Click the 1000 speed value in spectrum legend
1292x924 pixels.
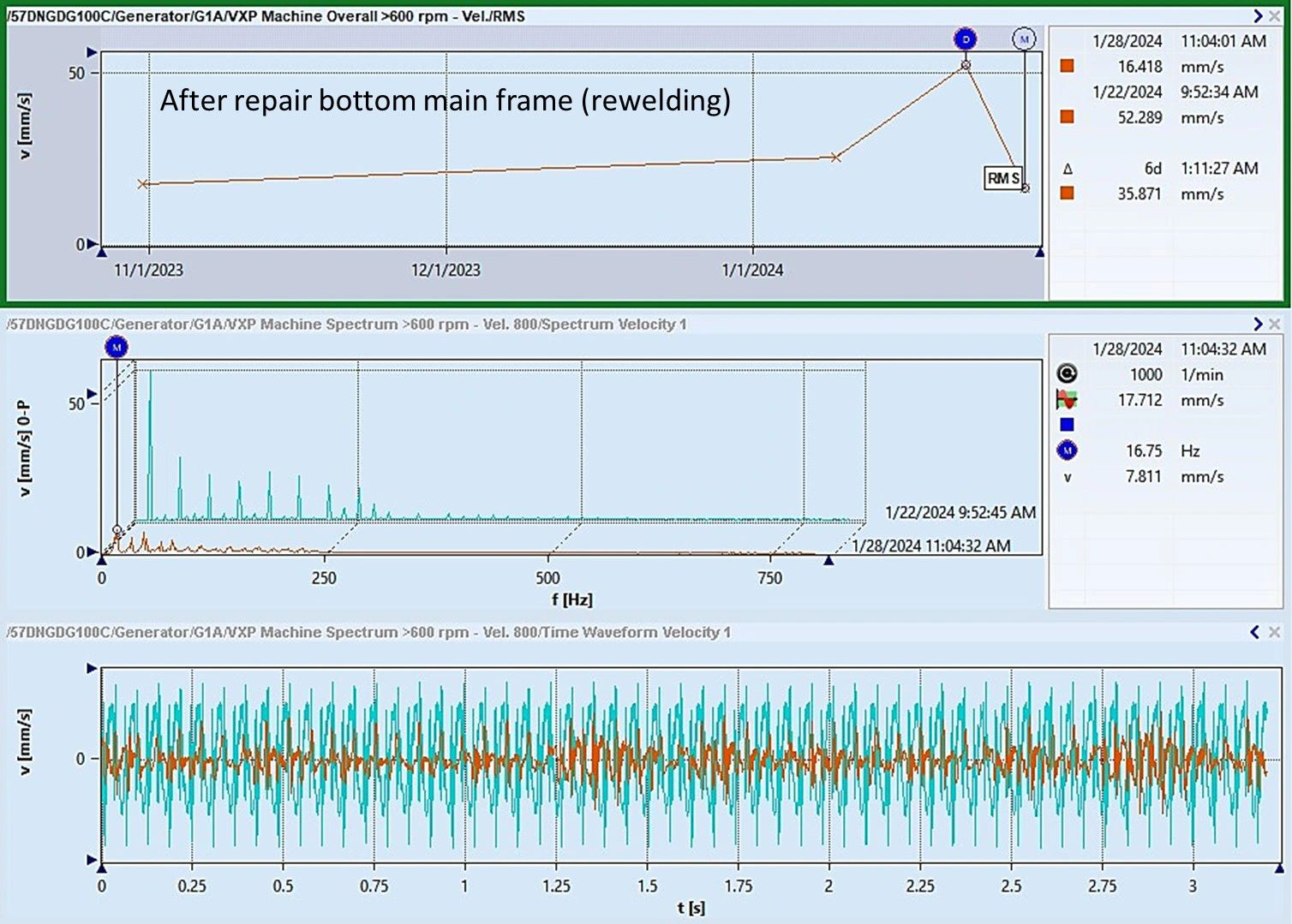(x=1146, y=374)
